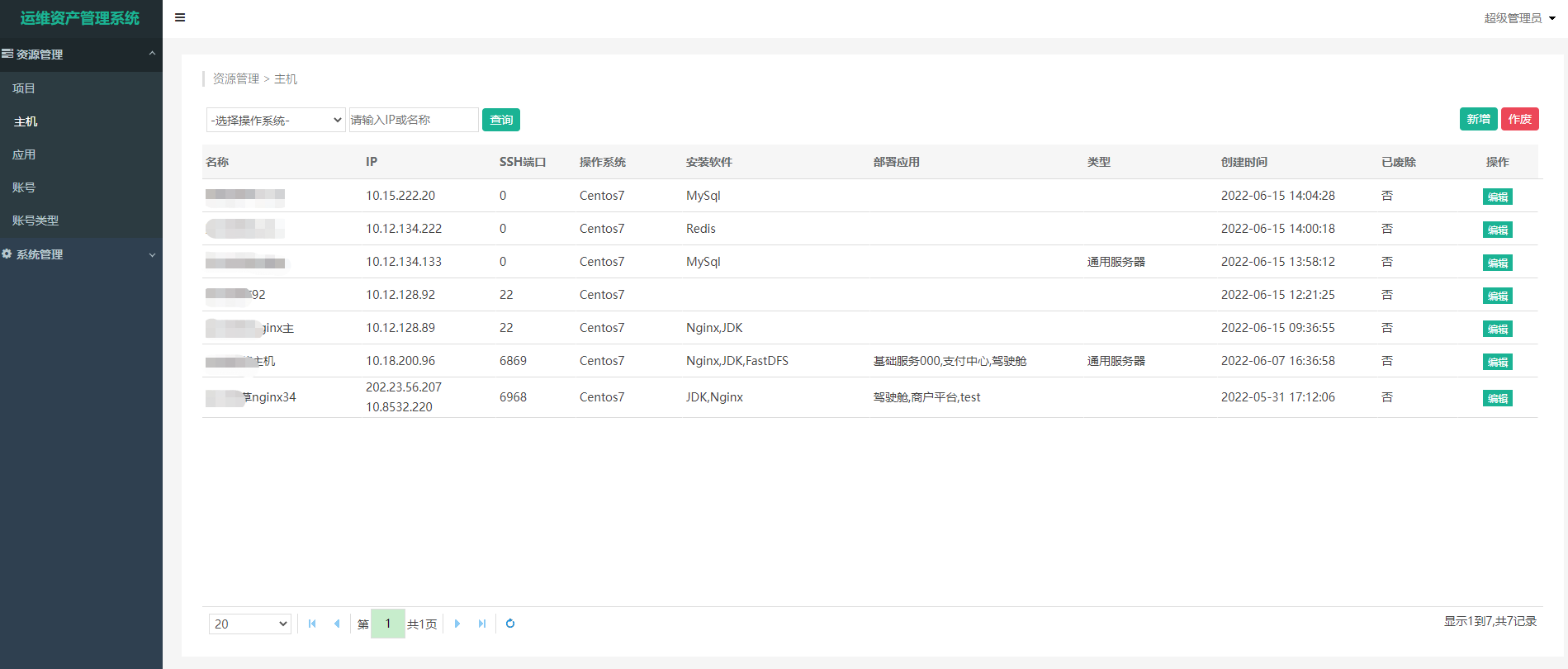Click the Redis software cell
Screen dimensions: 1568x669
[x=701, y=229]
